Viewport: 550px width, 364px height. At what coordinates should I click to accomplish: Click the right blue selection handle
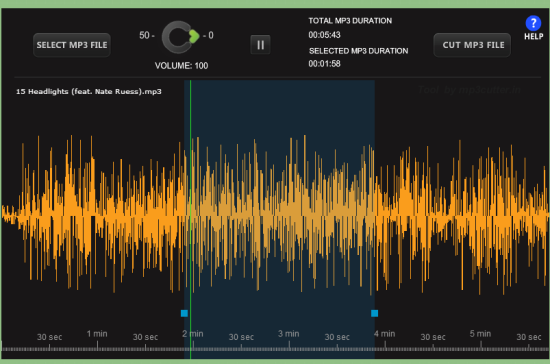pyautogui.click(x=375, y=313)
